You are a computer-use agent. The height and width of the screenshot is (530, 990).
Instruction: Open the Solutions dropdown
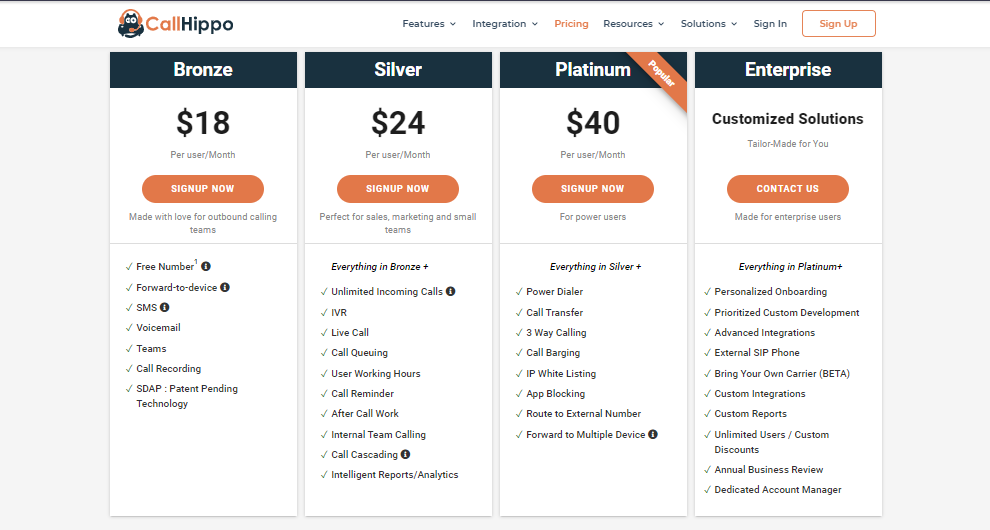click(708, 23)
